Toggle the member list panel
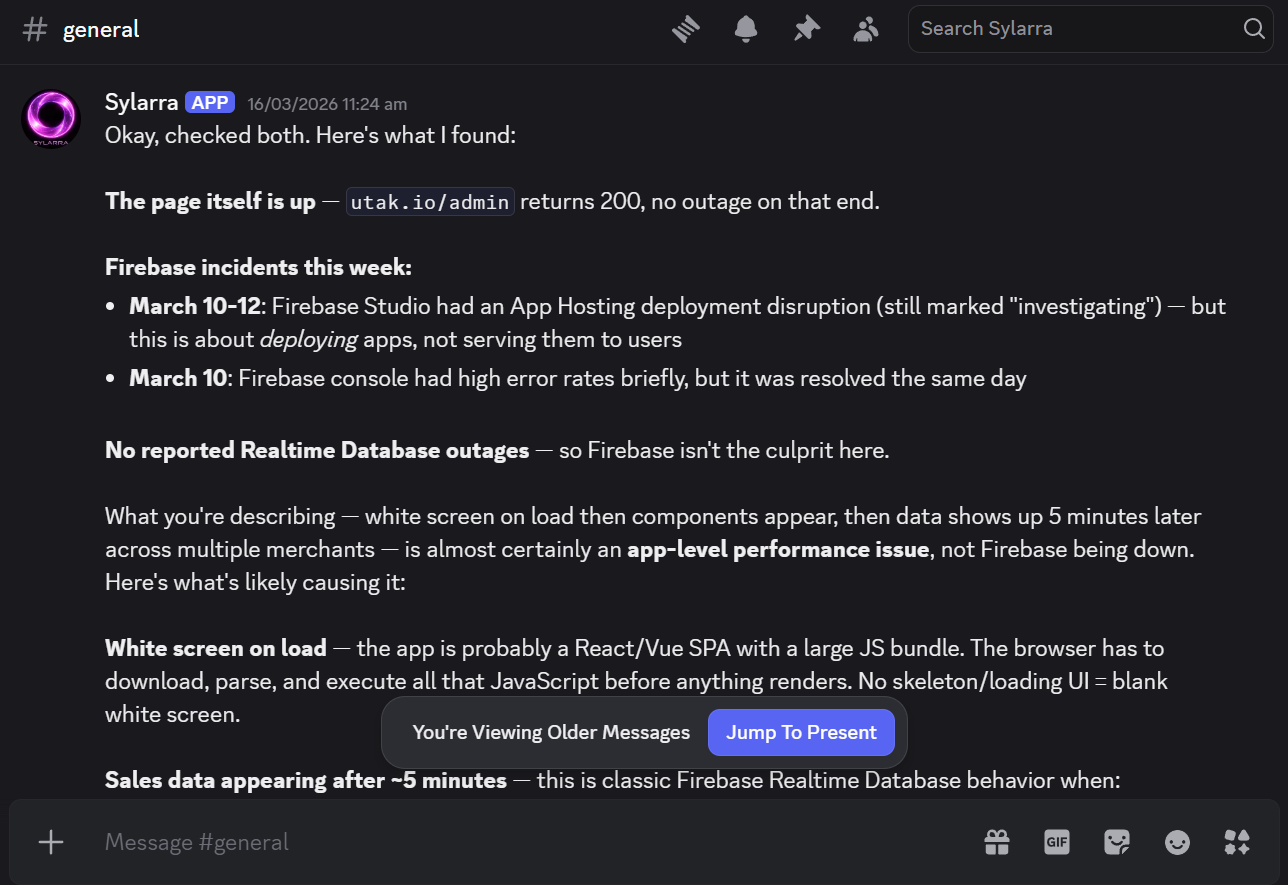Image resolution: width=1288 pixels, height=885 pixels. click(866, 29)
